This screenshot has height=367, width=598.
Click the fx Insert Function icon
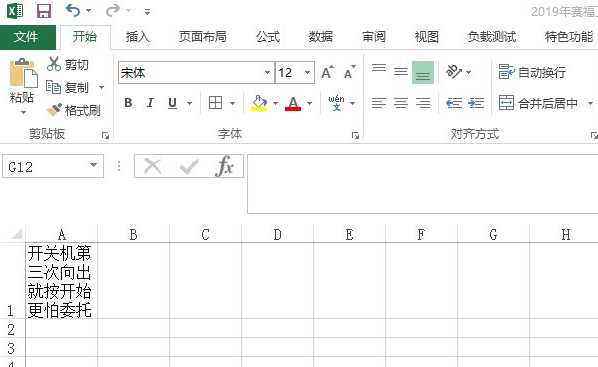224,166
